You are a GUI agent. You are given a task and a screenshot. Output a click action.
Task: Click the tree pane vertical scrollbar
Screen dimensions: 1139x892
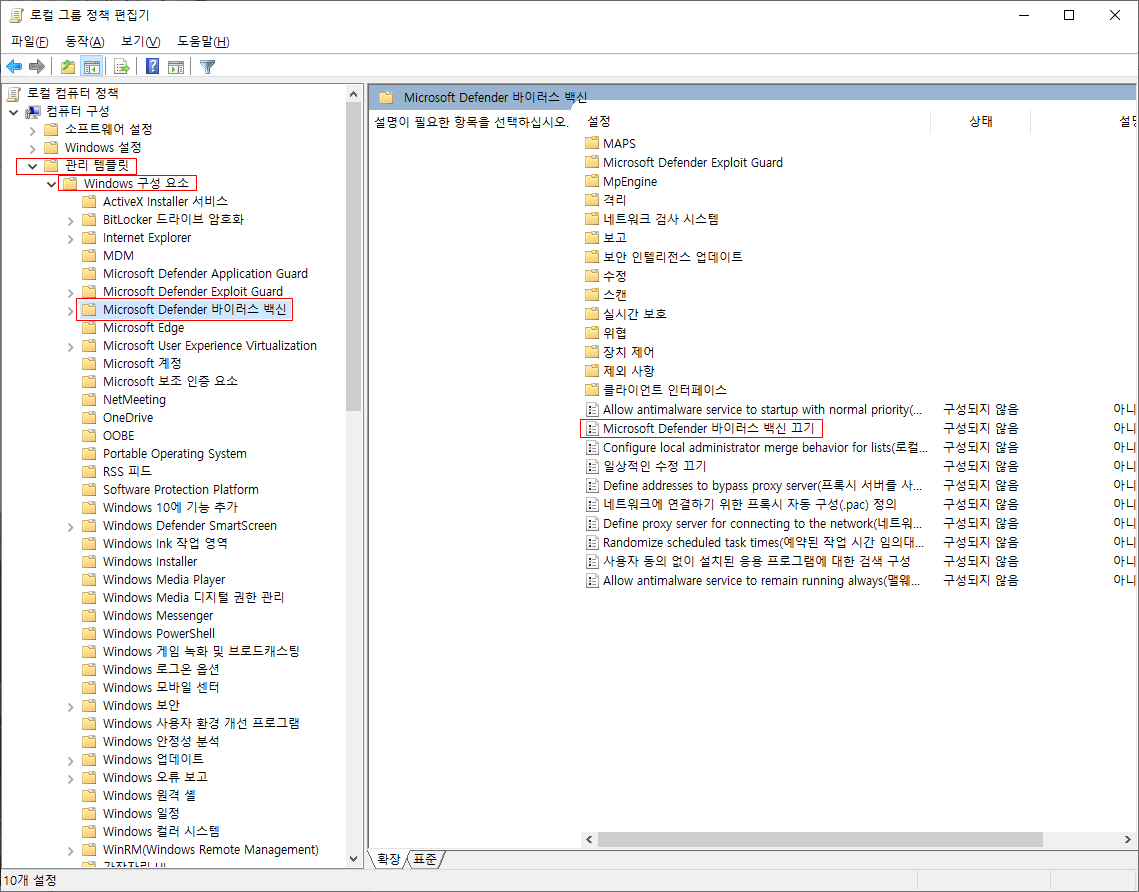[353, 258]
